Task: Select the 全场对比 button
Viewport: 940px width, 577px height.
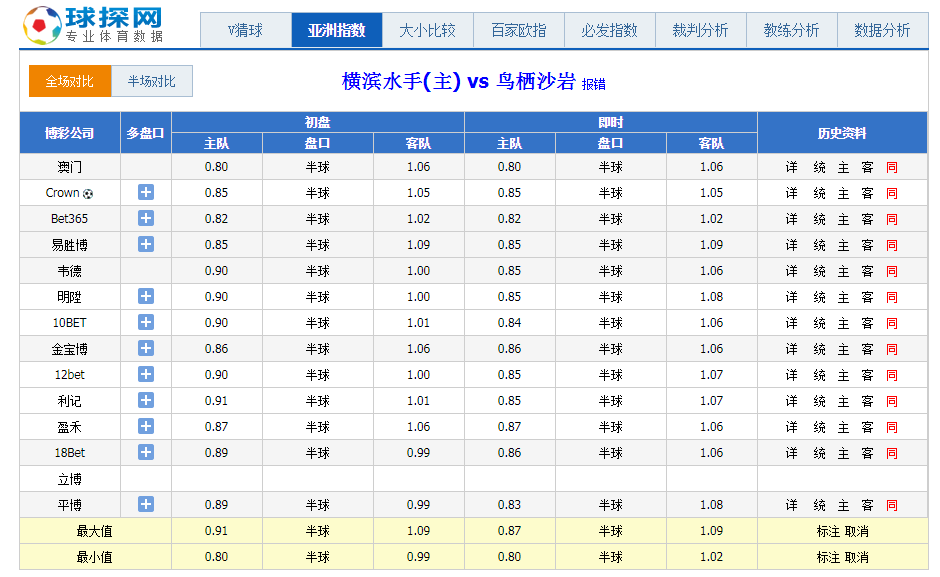Action: (70, 81)
